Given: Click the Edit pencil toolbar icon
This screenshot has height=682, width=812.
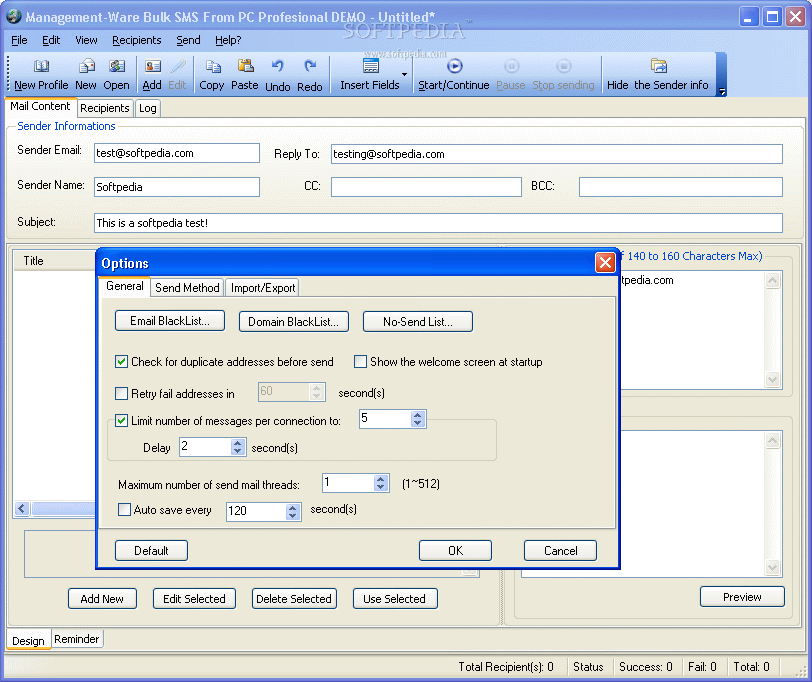Looking at the screenshot, I should [178, 66].
